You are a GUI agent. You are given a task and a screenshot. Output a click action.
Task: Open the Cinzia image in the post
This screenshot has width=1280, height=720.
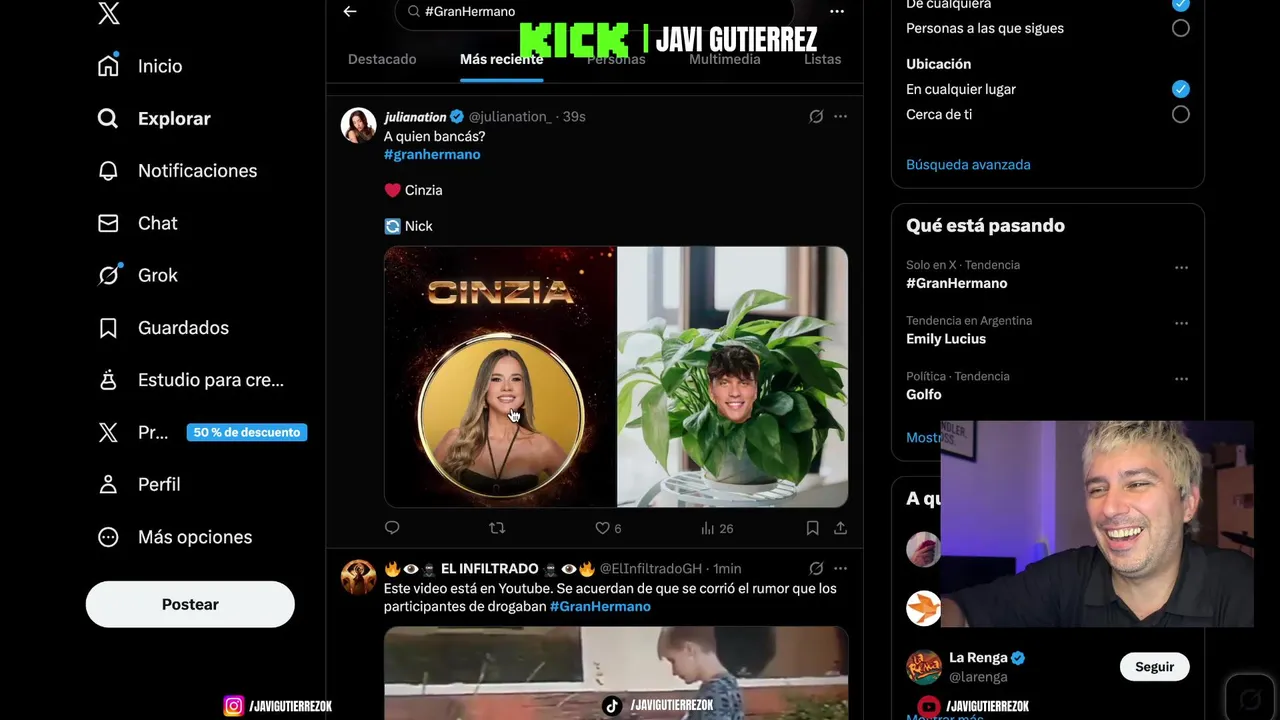pyautogui.click(x=500, y=377)
